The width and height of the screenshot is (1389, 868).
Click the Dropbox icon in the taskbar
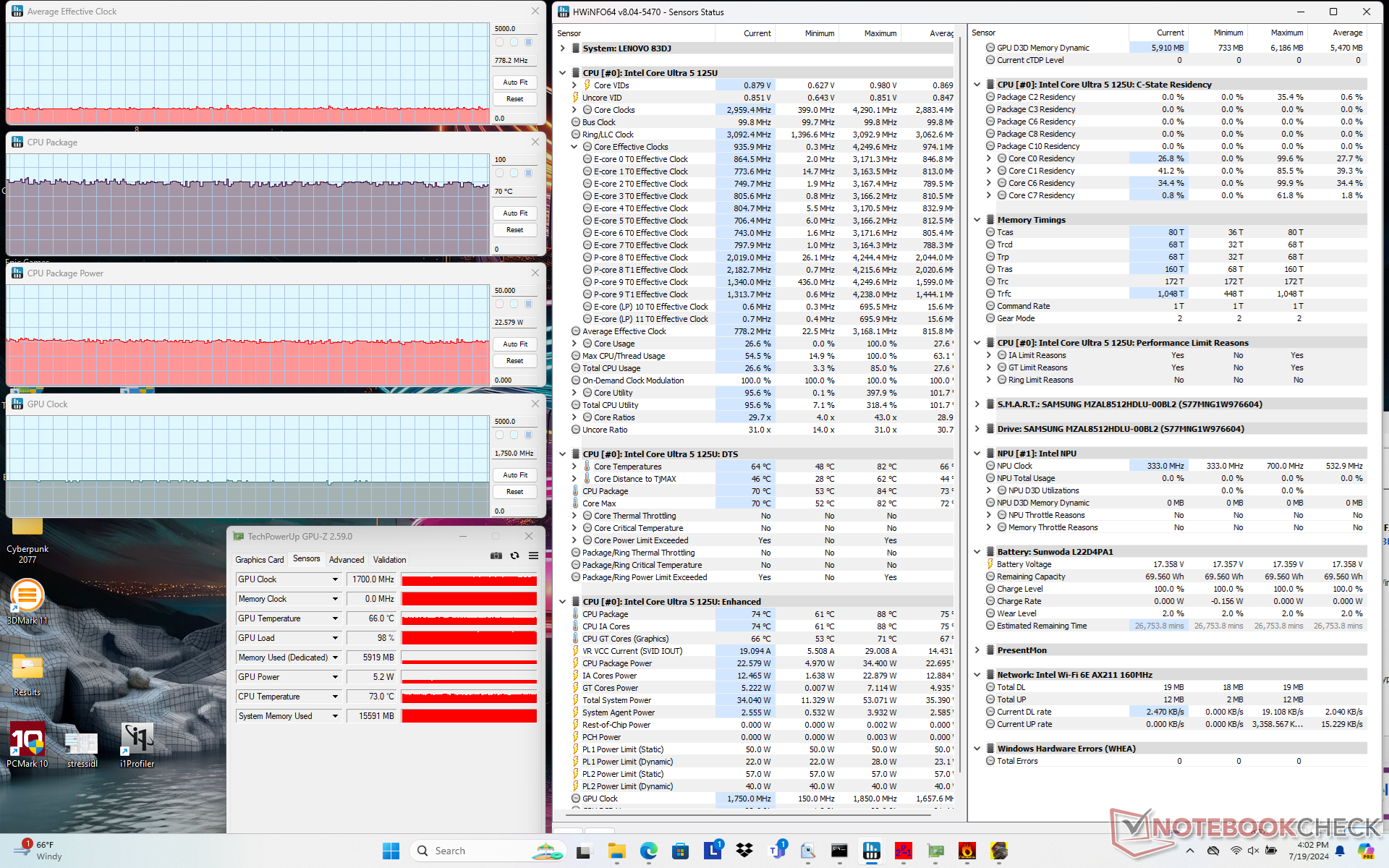pos(744,851)
